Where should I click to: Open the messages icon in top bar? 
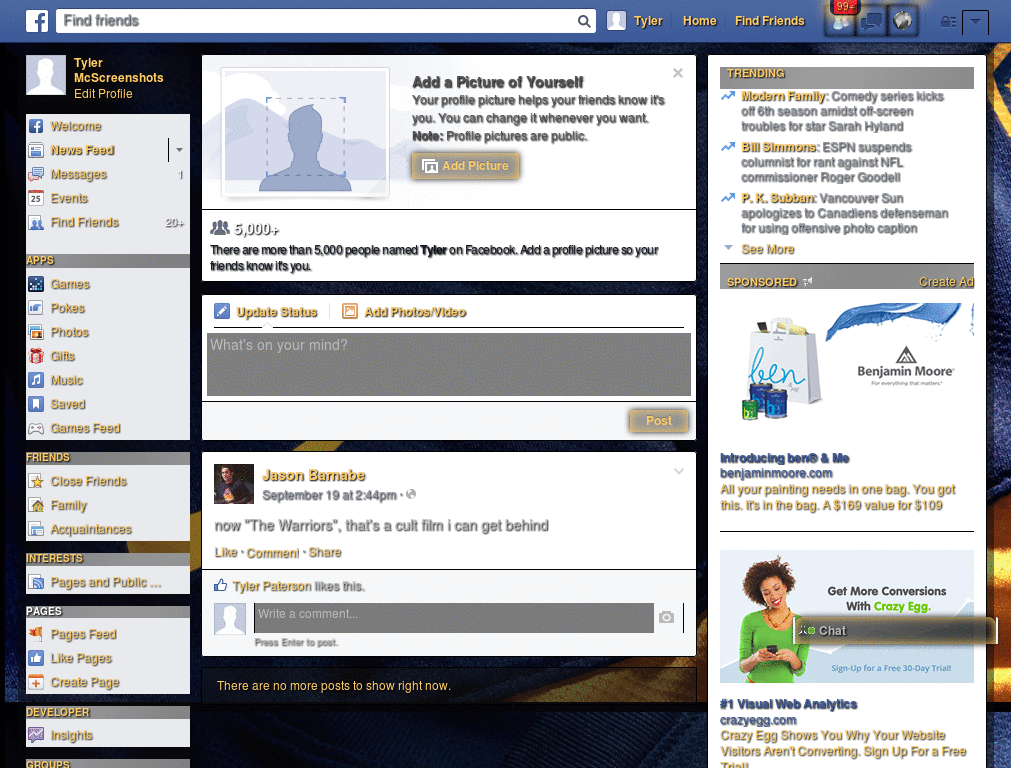(871, 22)
